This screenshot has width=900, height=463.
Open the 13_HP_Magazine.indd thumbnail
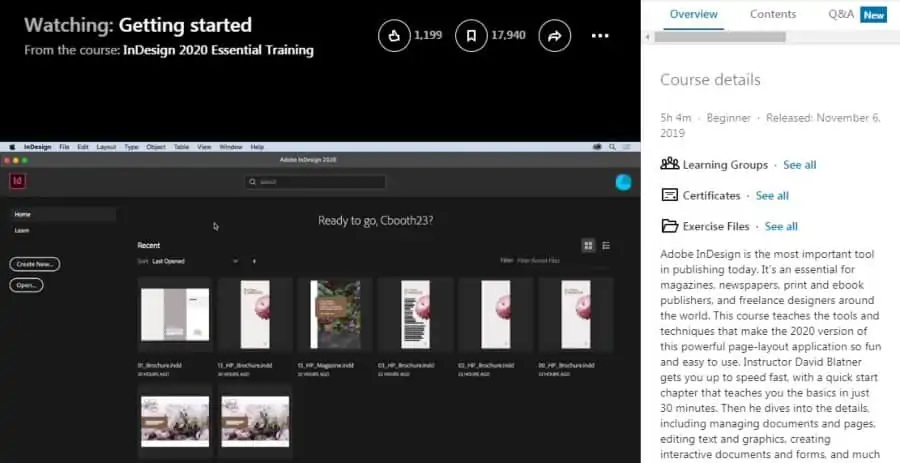tap(336, 314)
